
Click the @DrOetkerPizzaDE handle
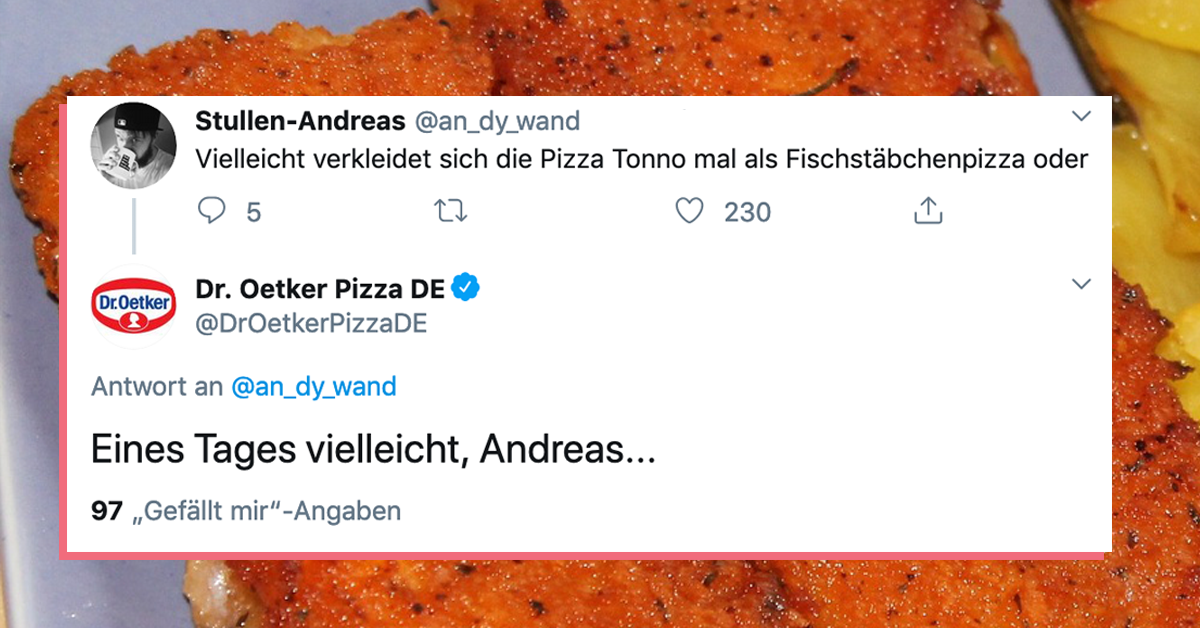311,324
